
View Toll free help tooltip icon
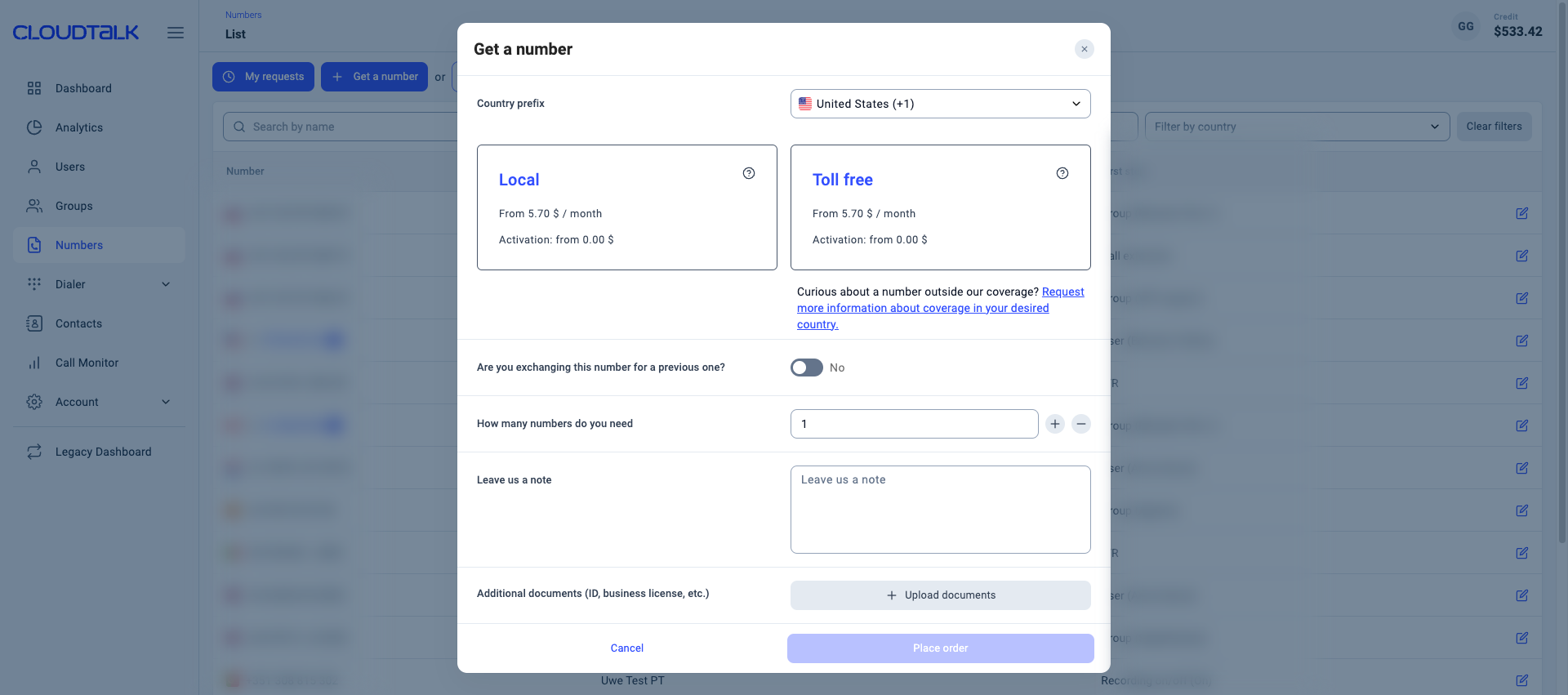(1062, 173)
